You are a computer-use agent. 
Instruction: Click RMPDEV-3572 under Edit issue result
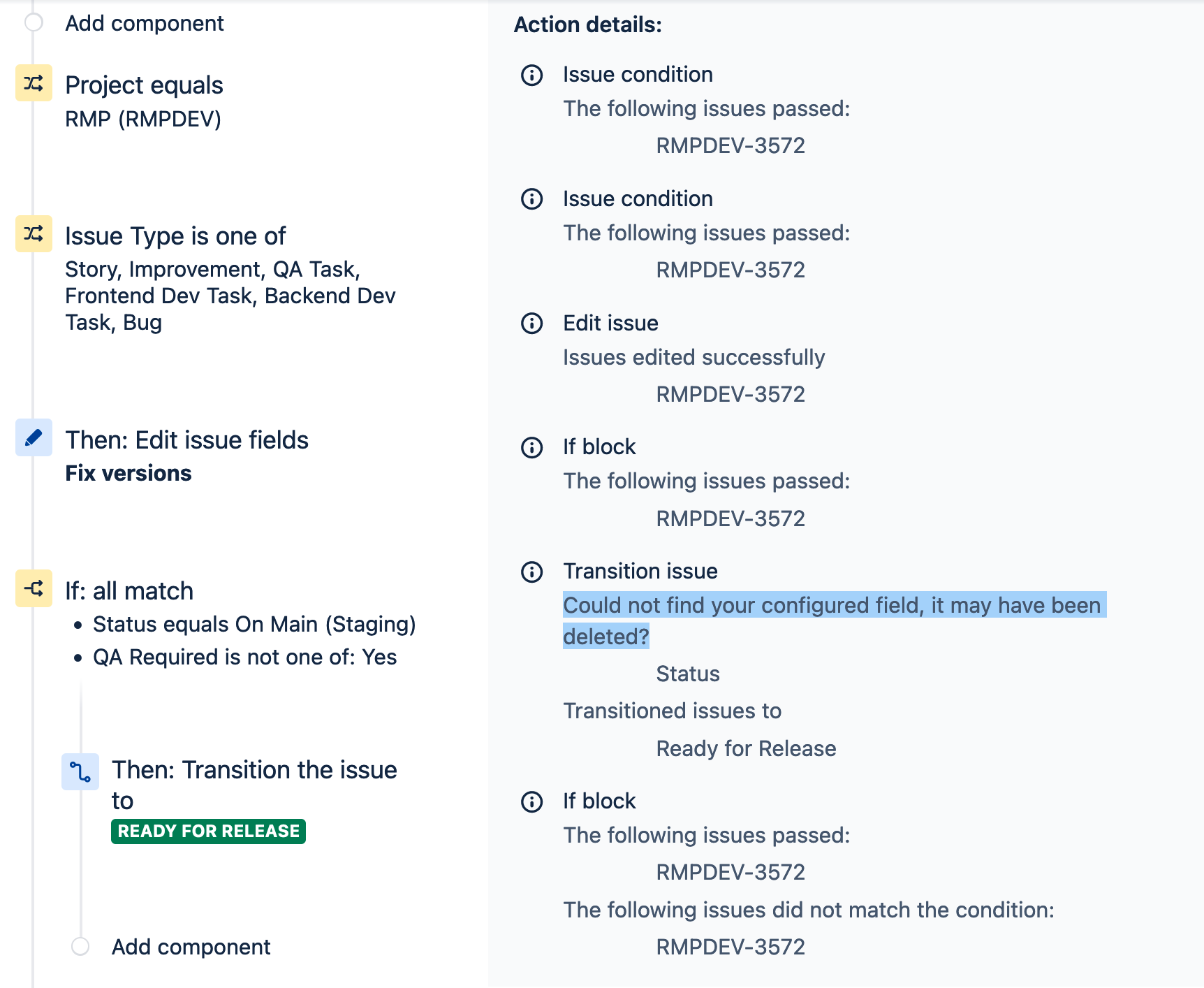pyautogui.click(x=731, y=394)
